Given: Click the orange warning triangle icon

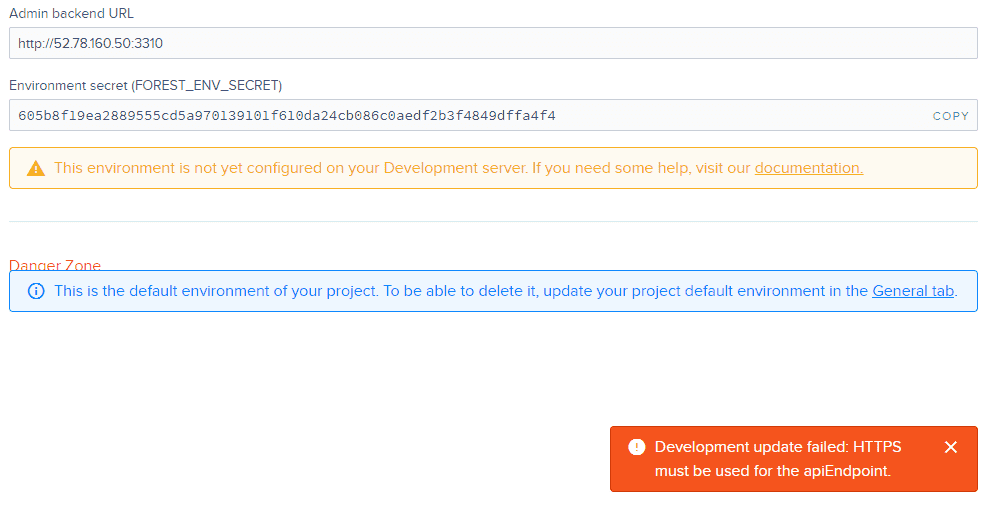Looking at the screenshot, I should (36, 168).
